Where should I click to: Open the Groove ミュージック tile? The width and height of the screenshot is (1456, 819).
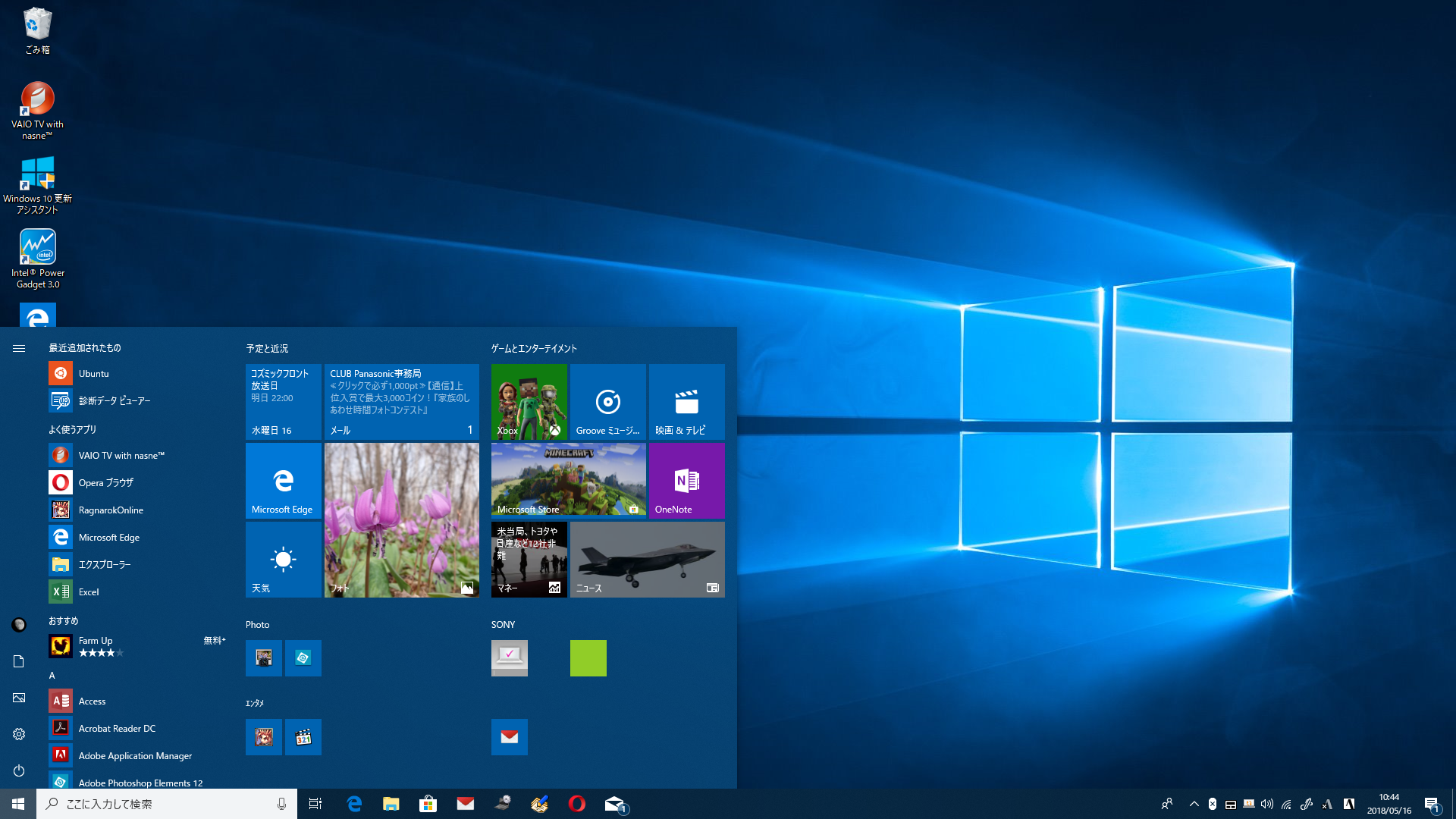(x=608, y=402)
